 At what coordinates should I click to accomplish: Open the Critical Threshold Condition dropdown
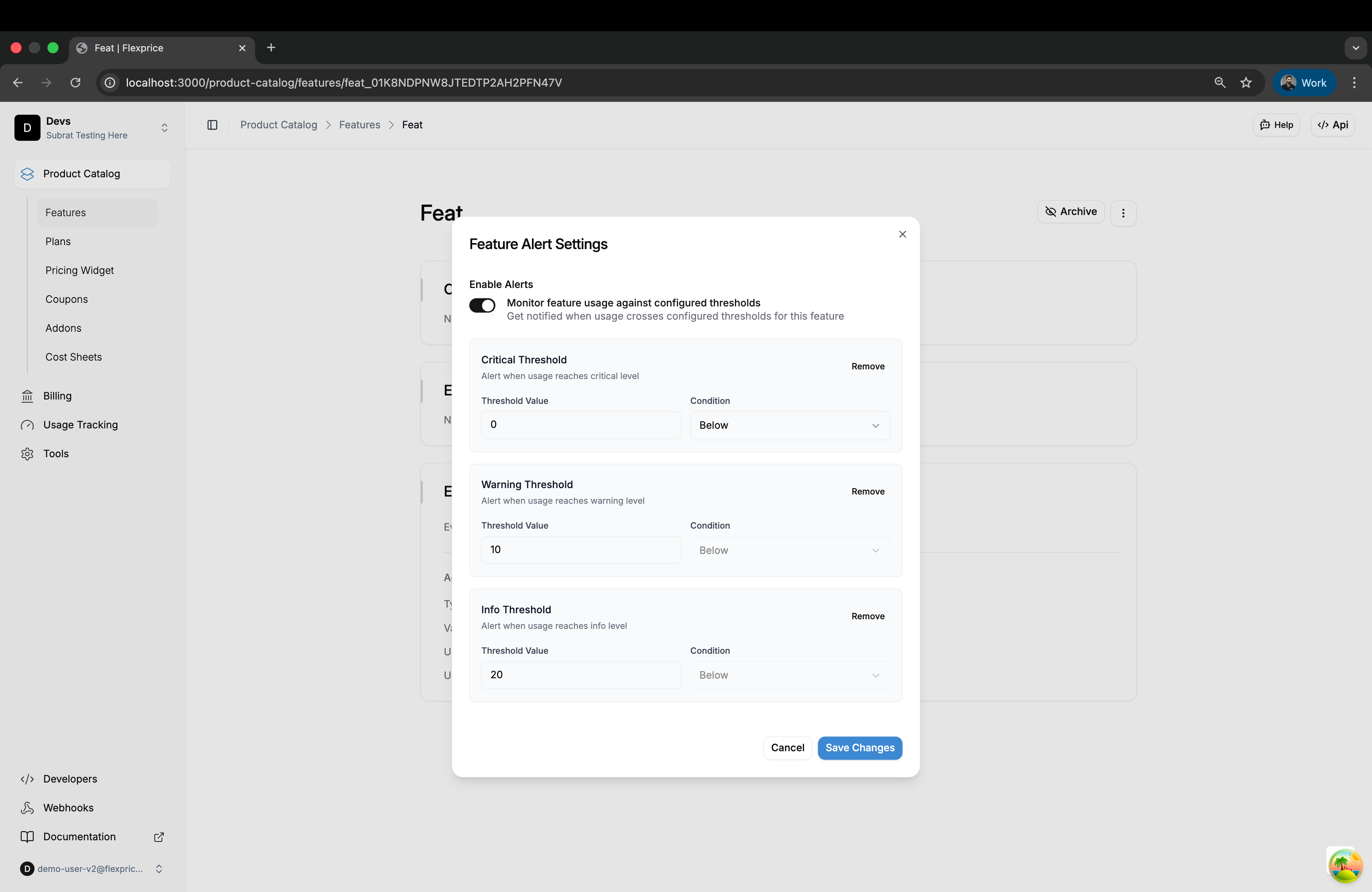[x=790, y=425]
